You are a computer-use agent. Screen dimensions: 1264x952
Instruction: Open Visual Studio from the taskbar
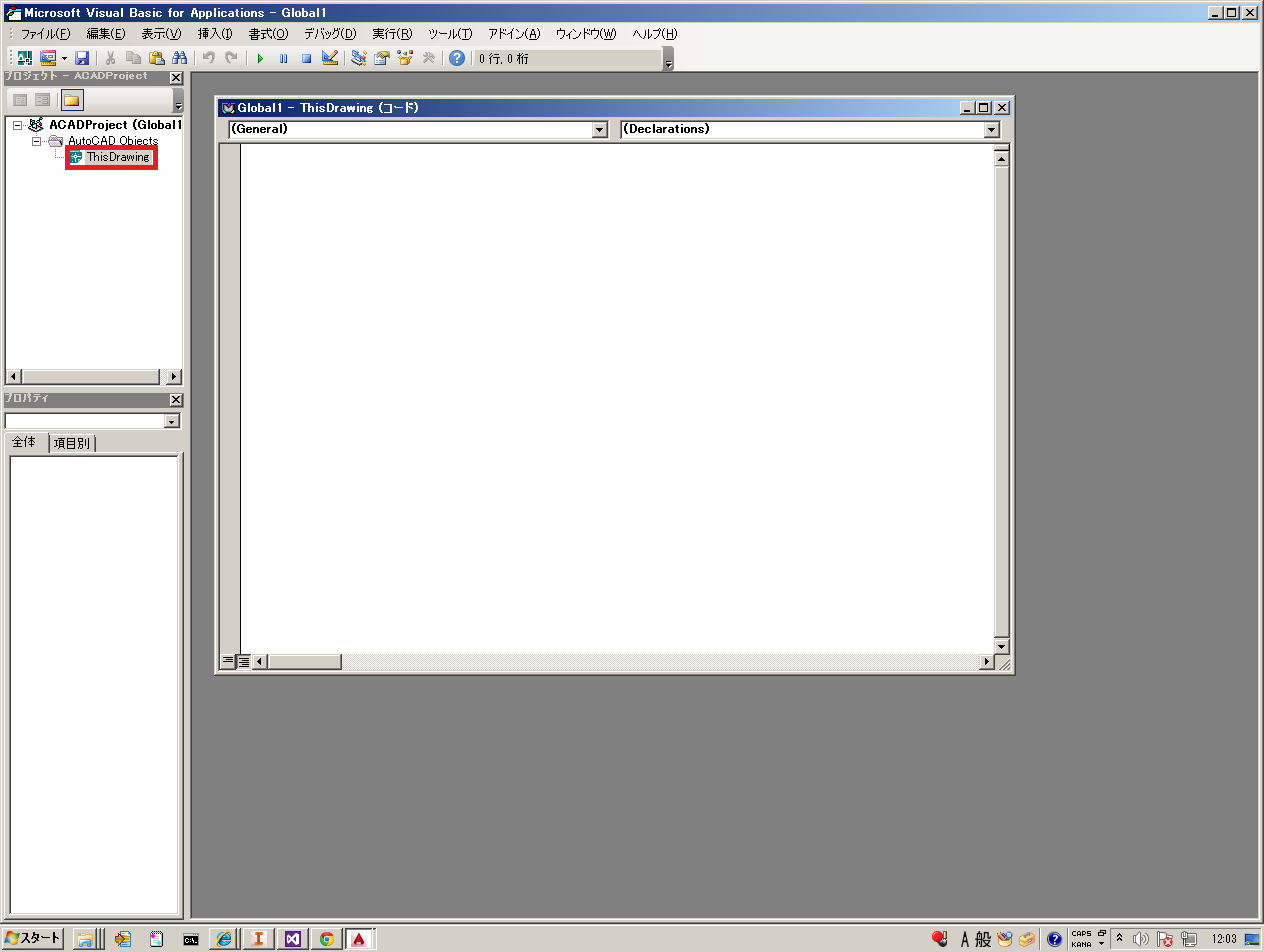292,939
